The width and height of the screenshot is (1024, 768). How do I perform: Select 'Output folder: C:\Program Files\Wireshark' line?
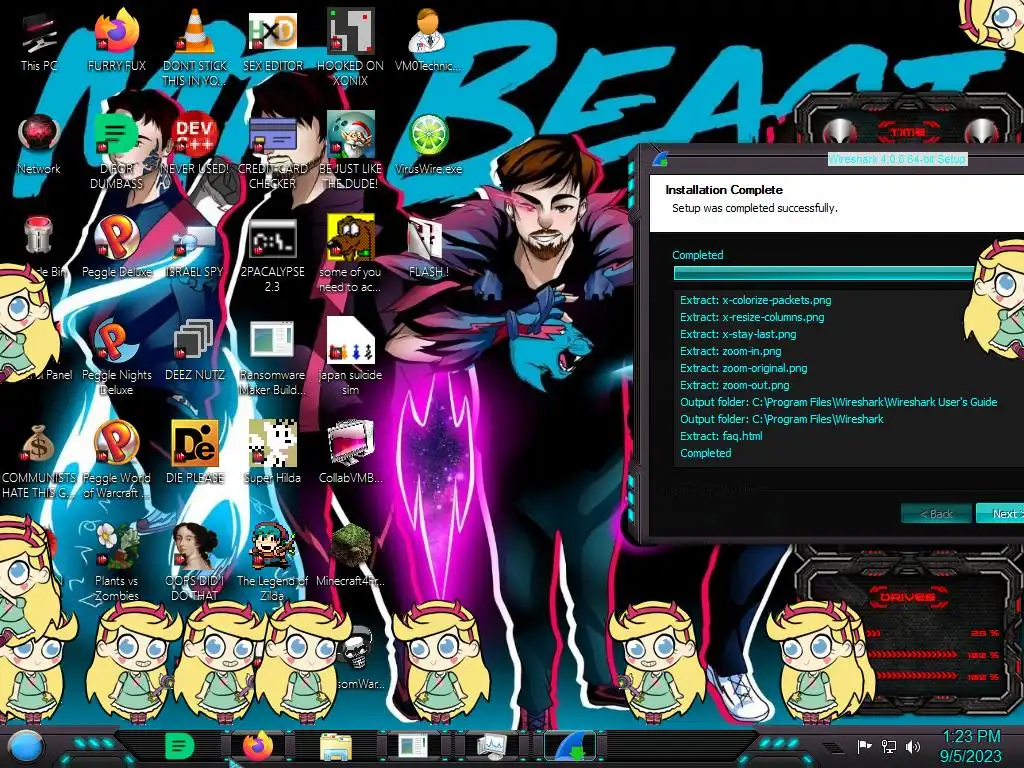[782, 419]
